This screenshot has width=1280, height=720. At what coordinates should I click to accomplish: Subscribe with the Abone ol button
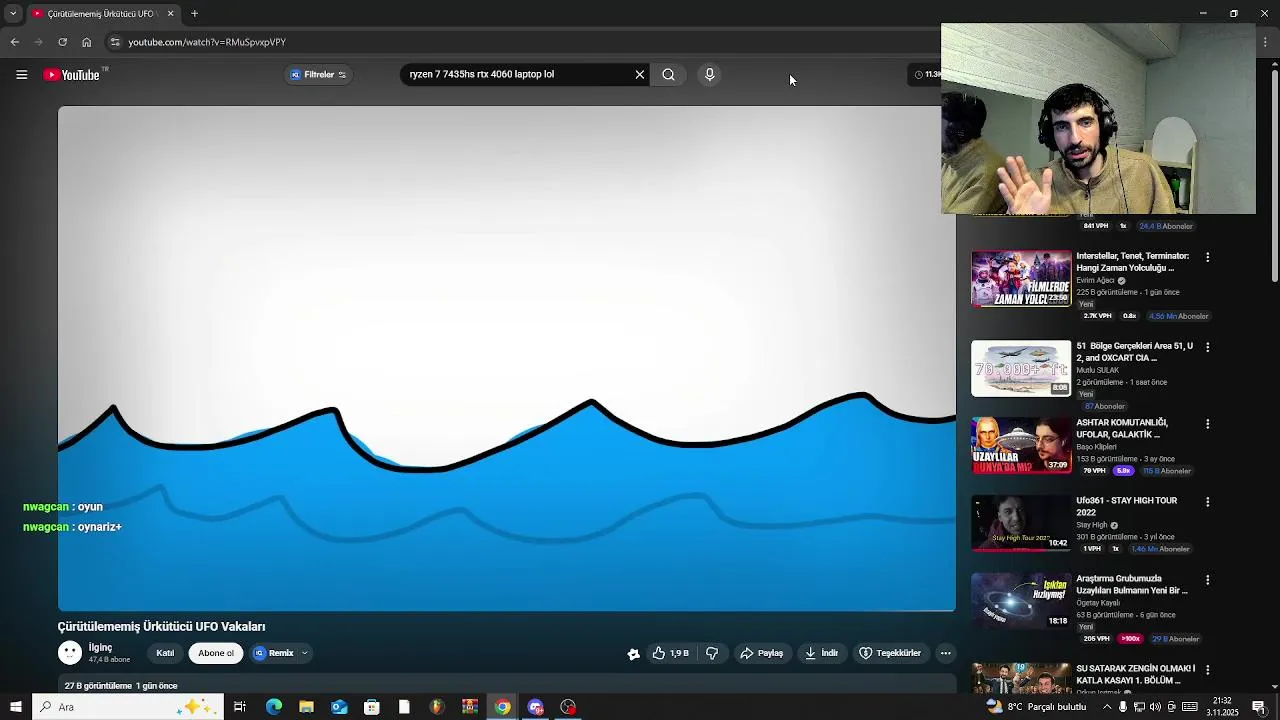pos(216,653)
